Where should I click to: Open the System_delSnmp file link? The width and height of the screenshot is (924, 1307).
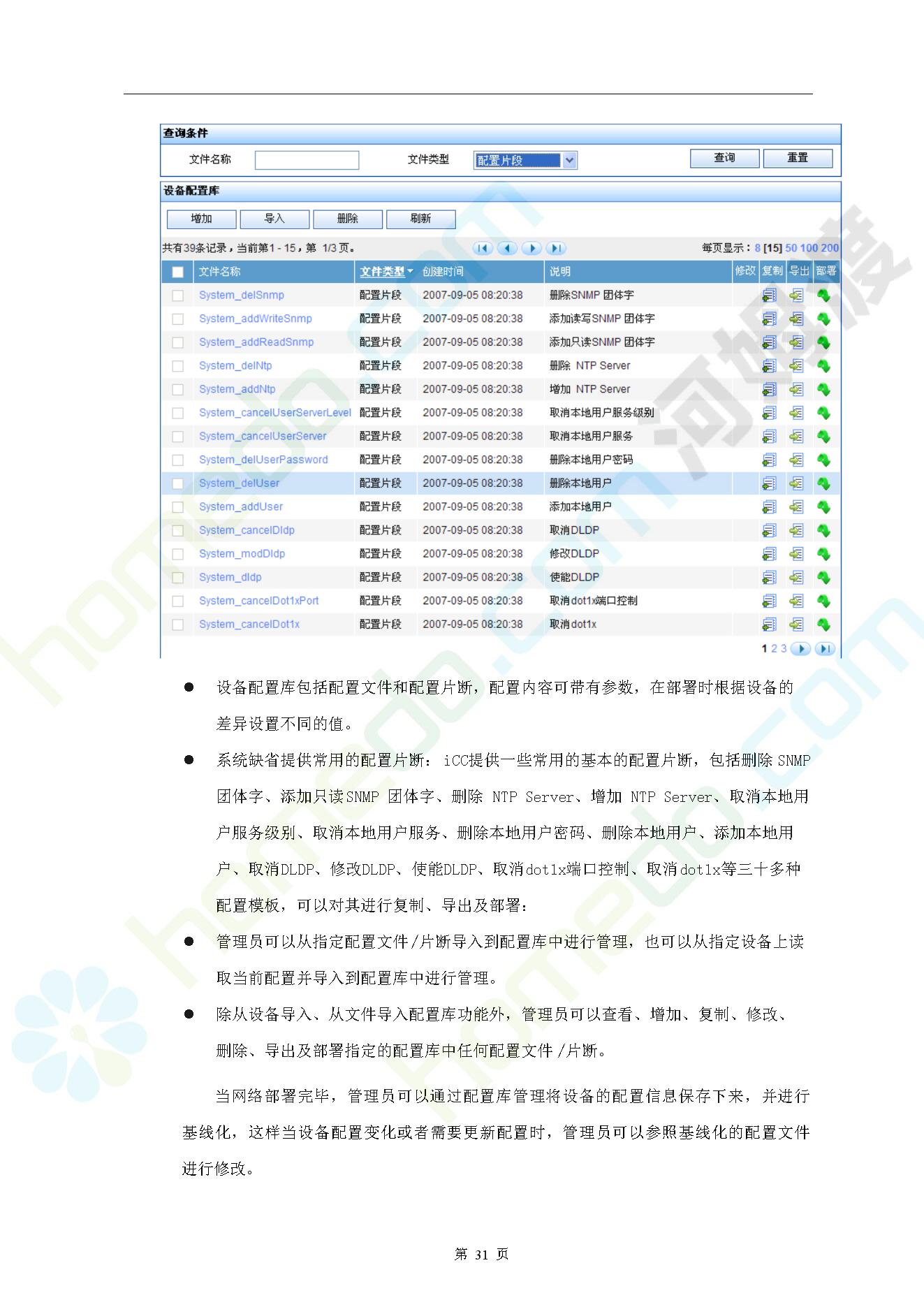click(x=242, y=295)
